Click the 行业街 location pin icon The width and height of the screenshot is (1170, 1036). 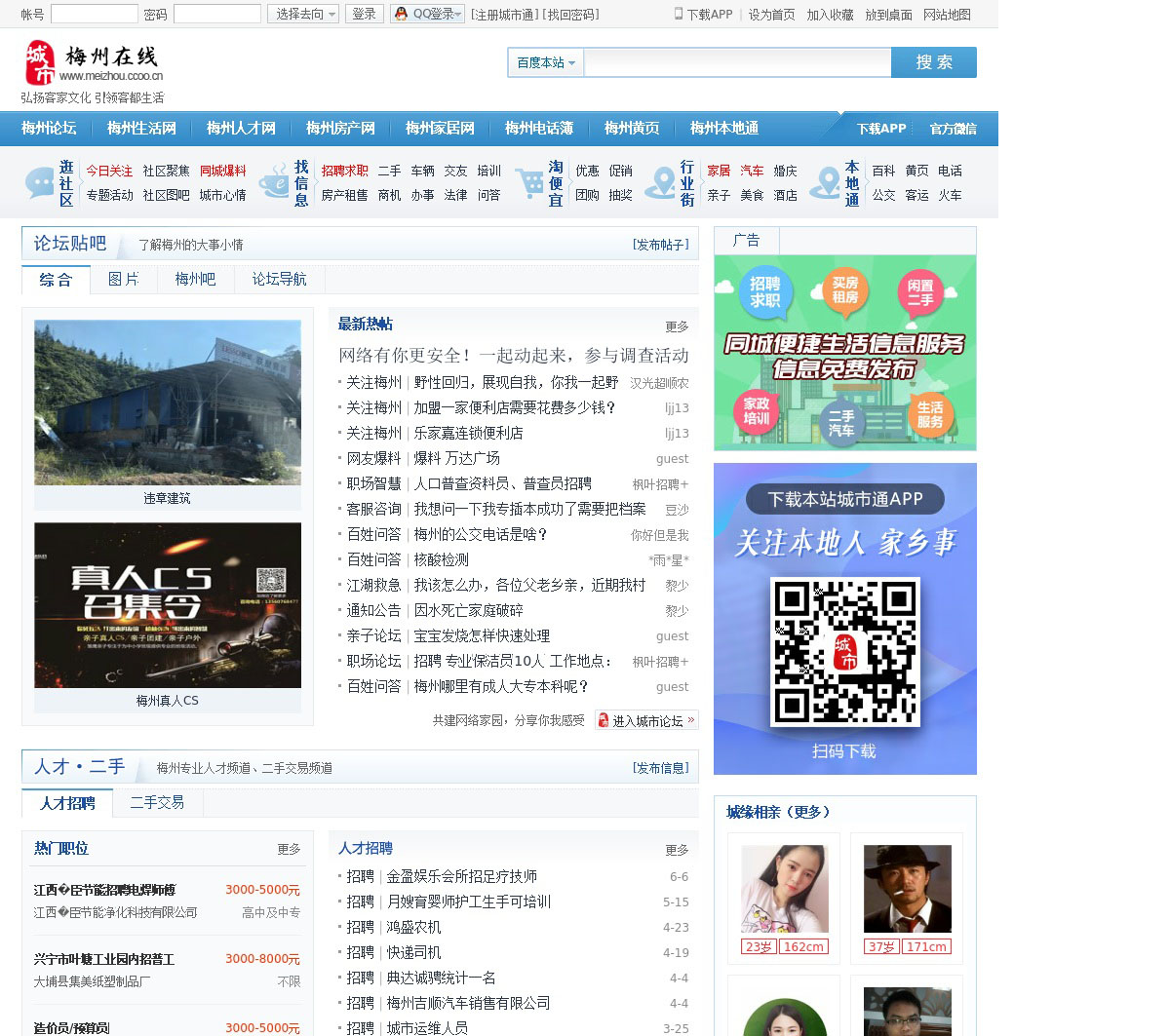[661, 182]
